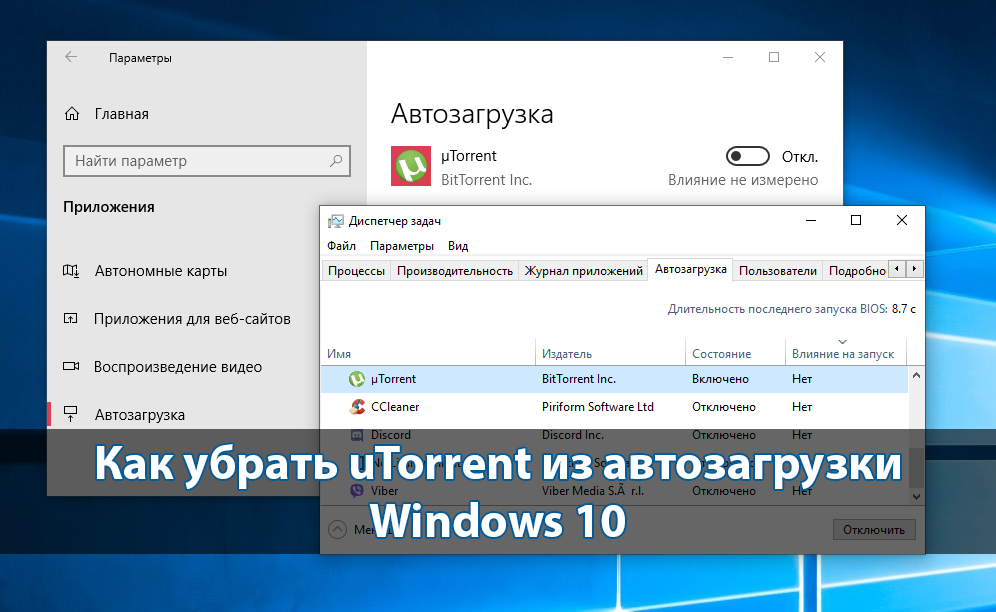
Task: Click Discord Inc. publisher cell
Action: (x=573, y=435)
